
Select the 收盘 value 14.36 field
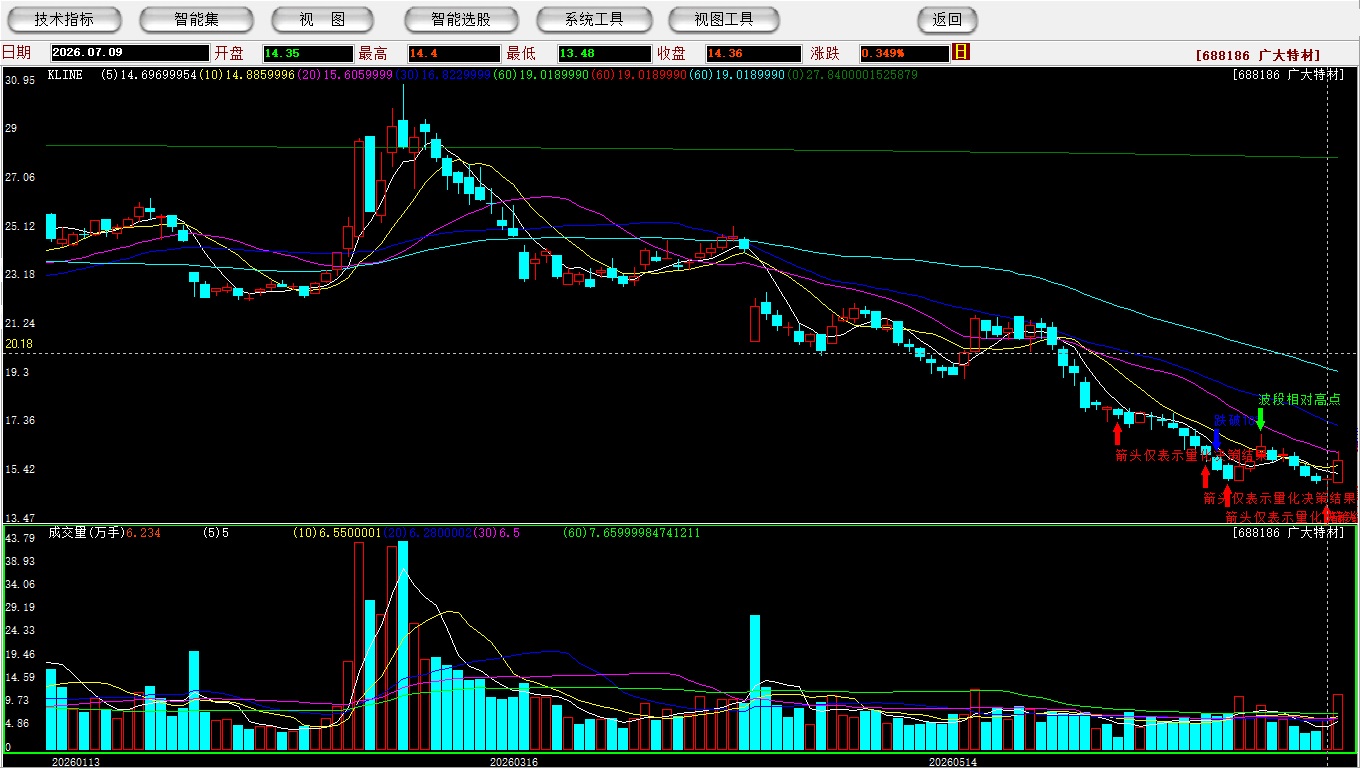click(753, 53)
